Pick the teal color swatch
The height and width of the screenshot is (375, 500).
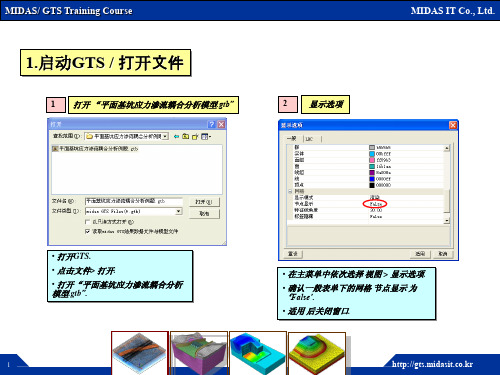372,166
